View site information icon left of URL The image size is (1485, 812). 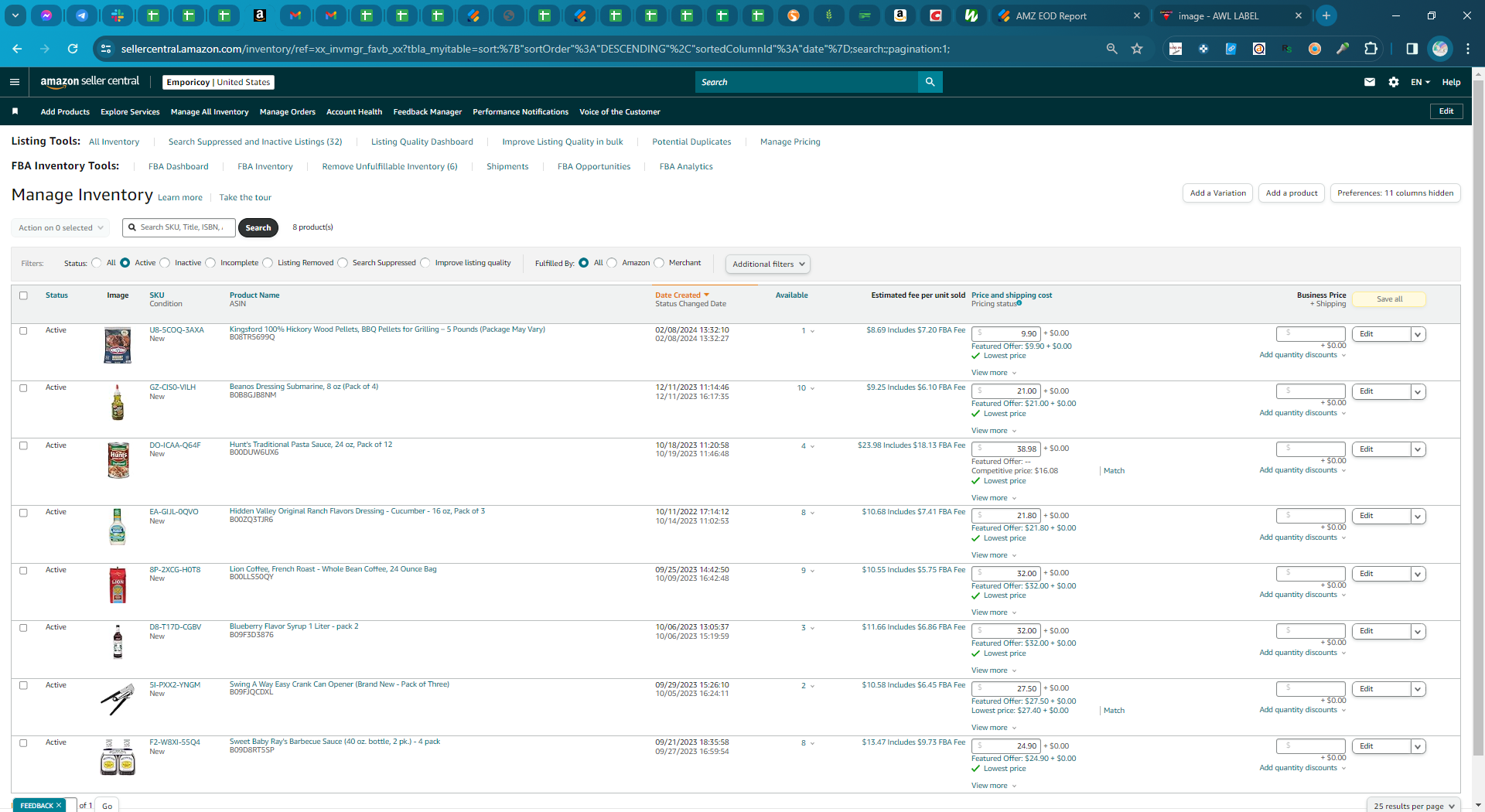[107, 49]
